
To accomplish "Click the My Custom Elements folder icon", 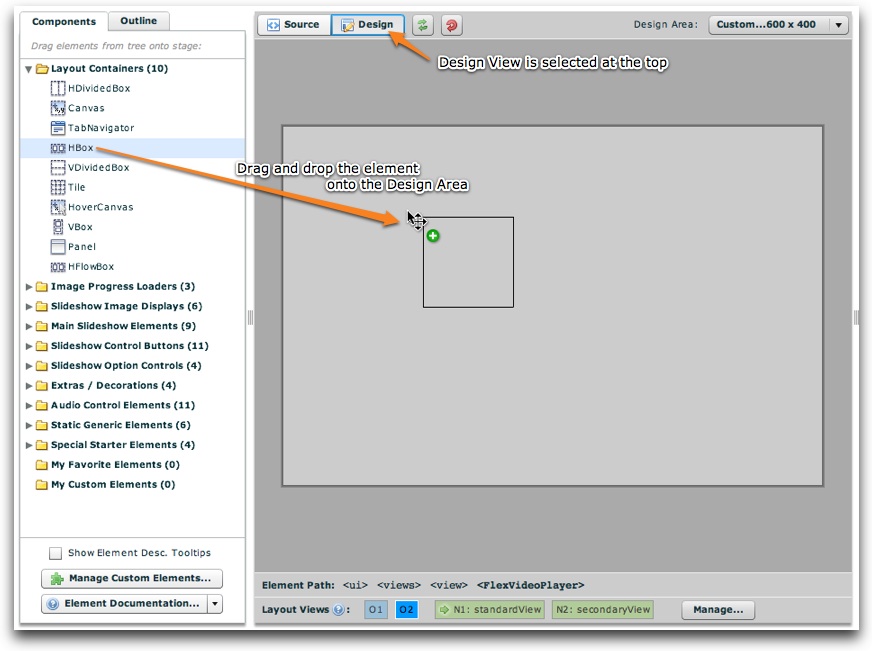I will [x=42, y=485].
